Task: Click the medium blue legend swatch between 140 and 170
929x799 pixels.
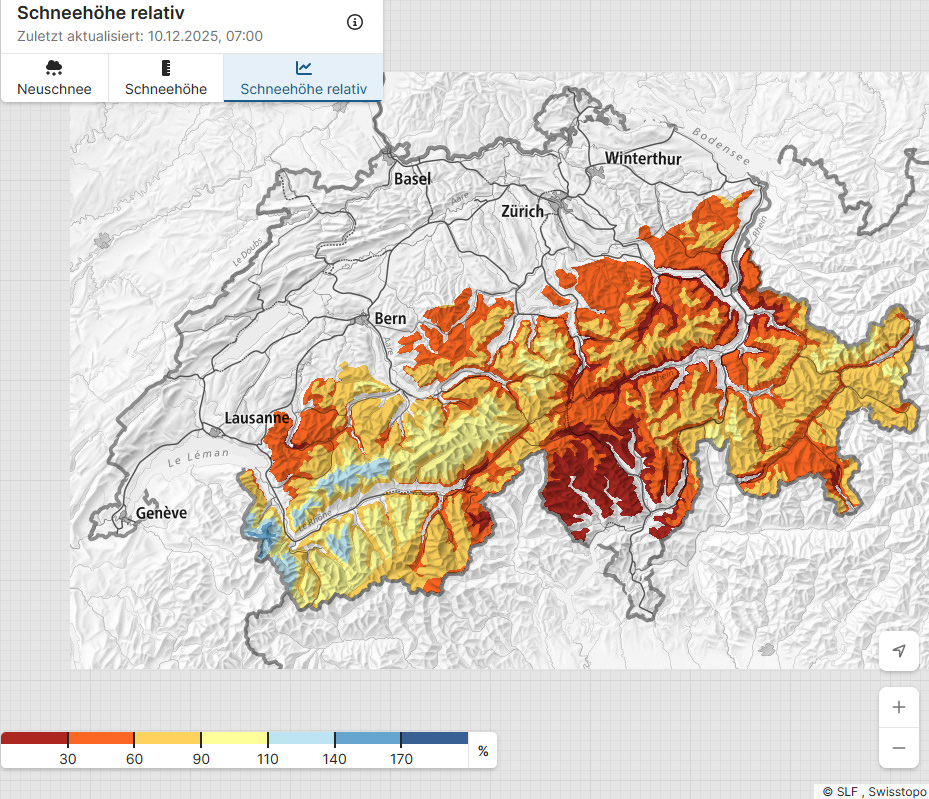Action: pyautogui.click(x=368, y=738)
